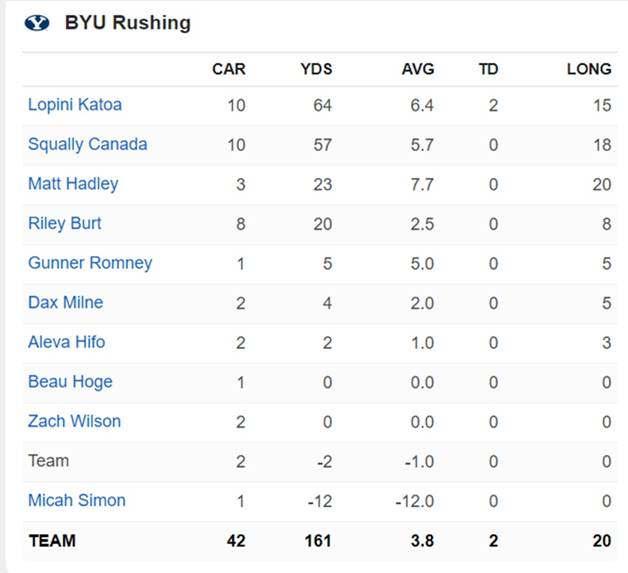Click the TD column header

click(488, 69)
